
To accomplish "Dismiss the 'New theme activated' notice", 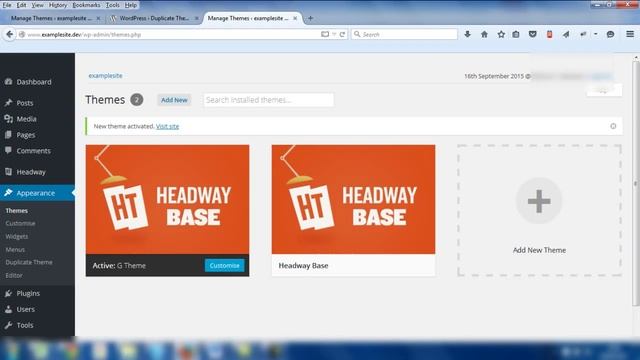I will pyautogui.click(x=613, y=126).
